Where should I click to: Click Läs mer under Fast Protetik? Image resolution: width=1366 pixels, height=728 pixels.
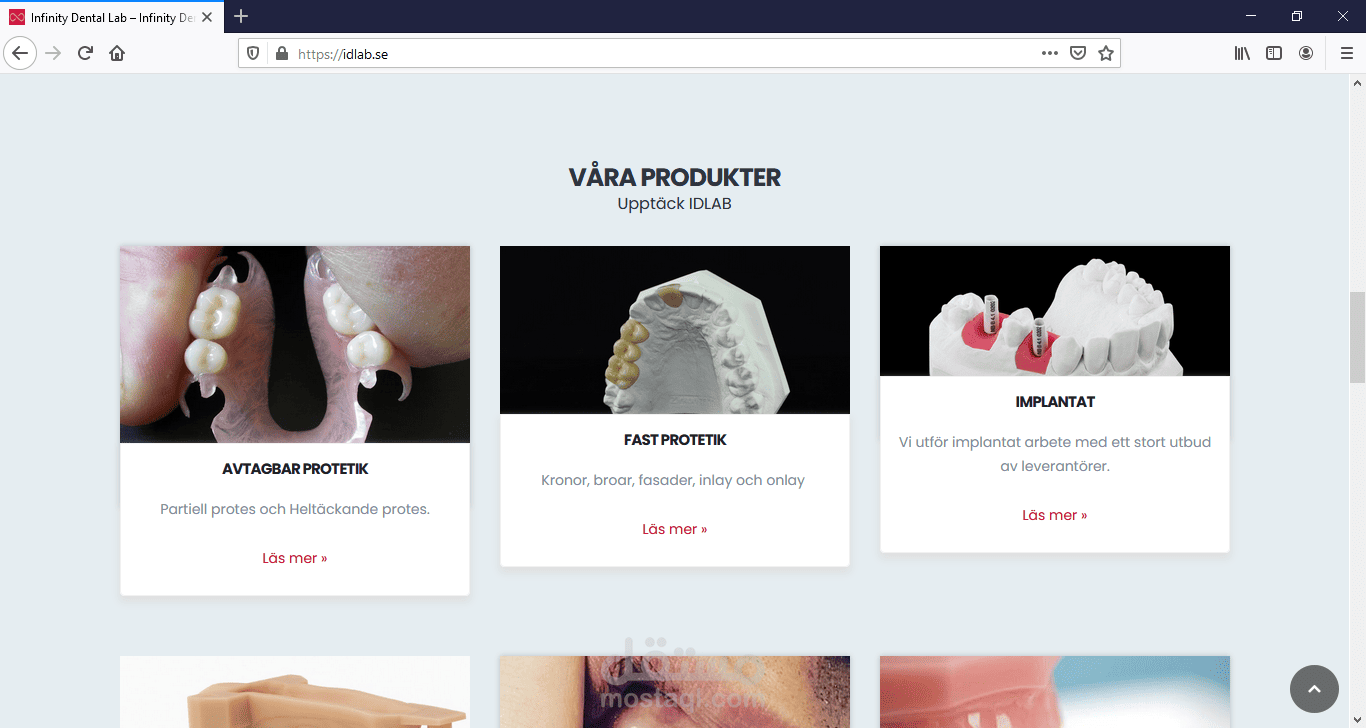[675, 529]
